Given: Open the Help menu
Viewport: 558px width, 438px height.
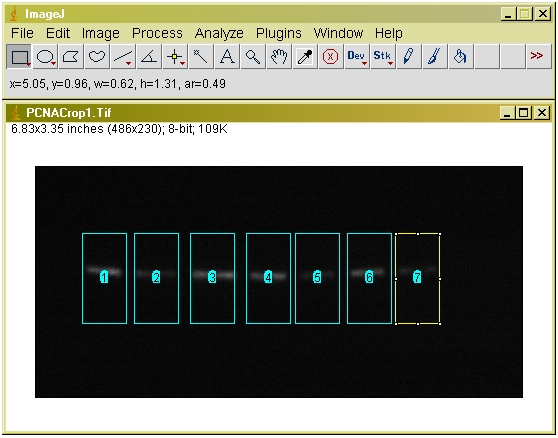Looking at the screenshot, I should [x=389, y=33].
